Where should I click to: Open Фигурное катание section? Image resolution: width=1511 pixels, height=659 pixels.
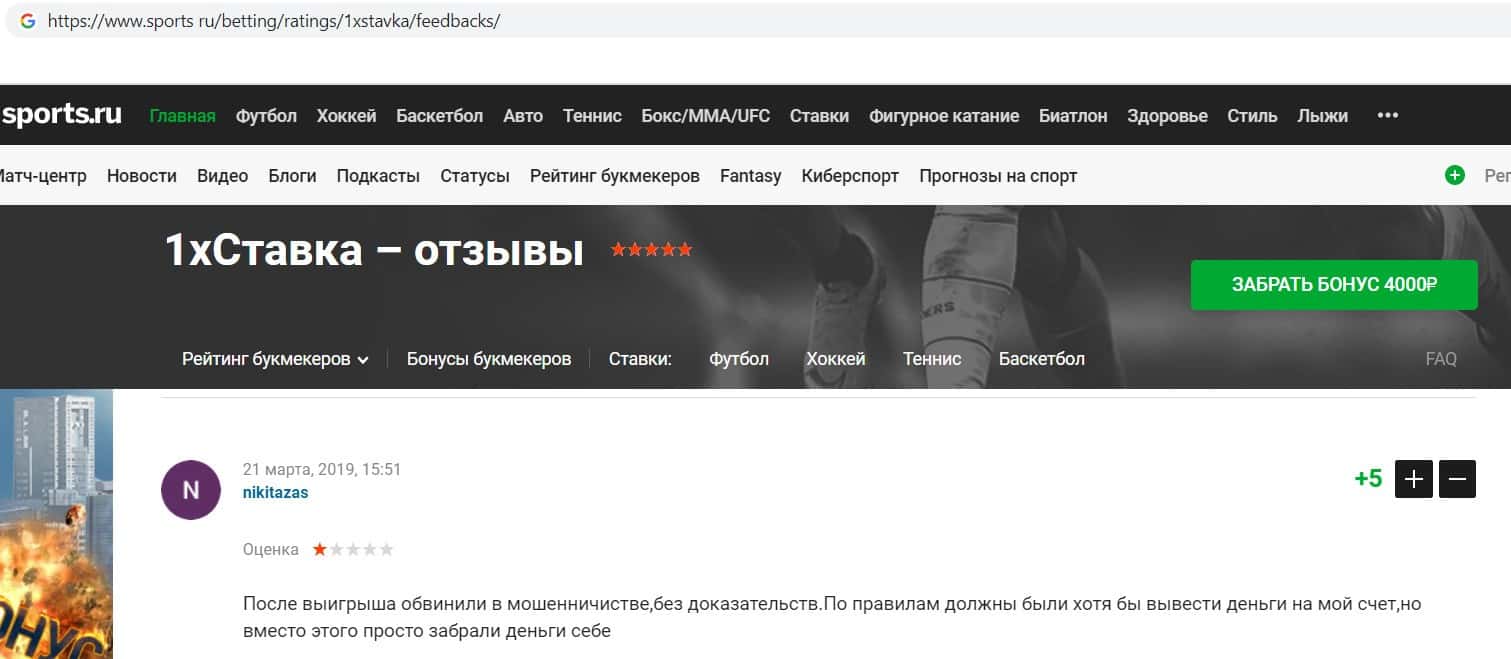point(944,116)
